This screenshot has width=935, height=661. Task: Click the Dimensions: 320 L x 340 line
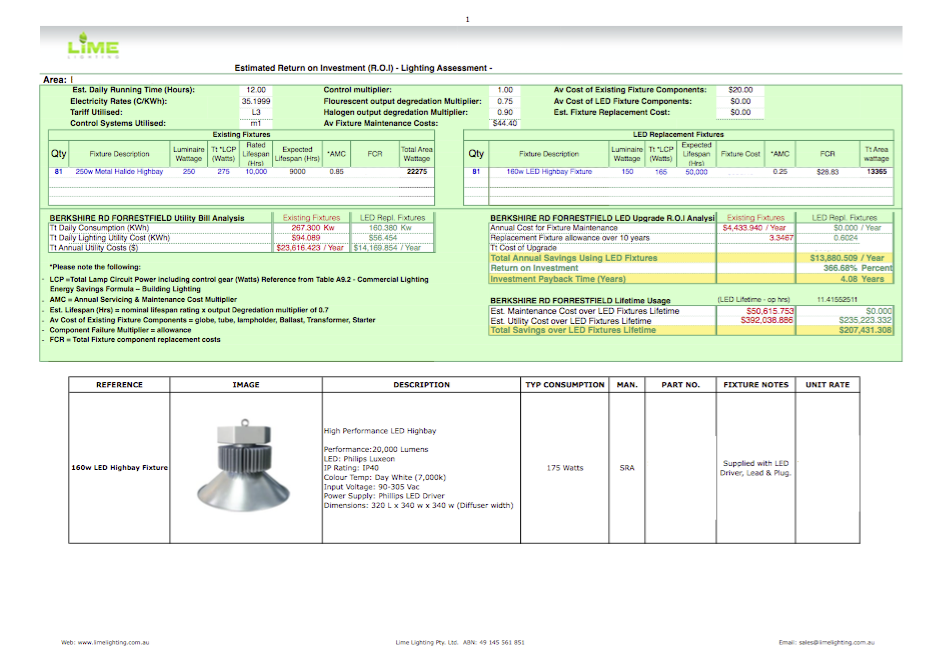(x=419, y=505)
